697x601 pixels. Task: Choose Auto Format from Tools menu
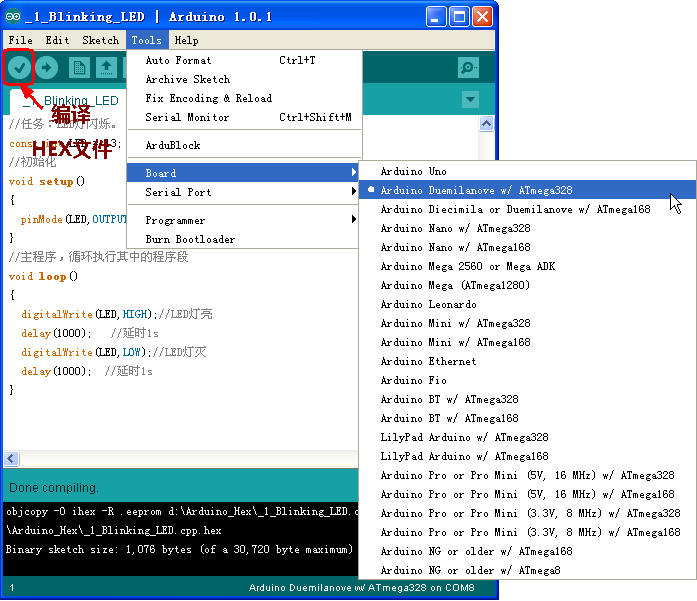[244, 60]
